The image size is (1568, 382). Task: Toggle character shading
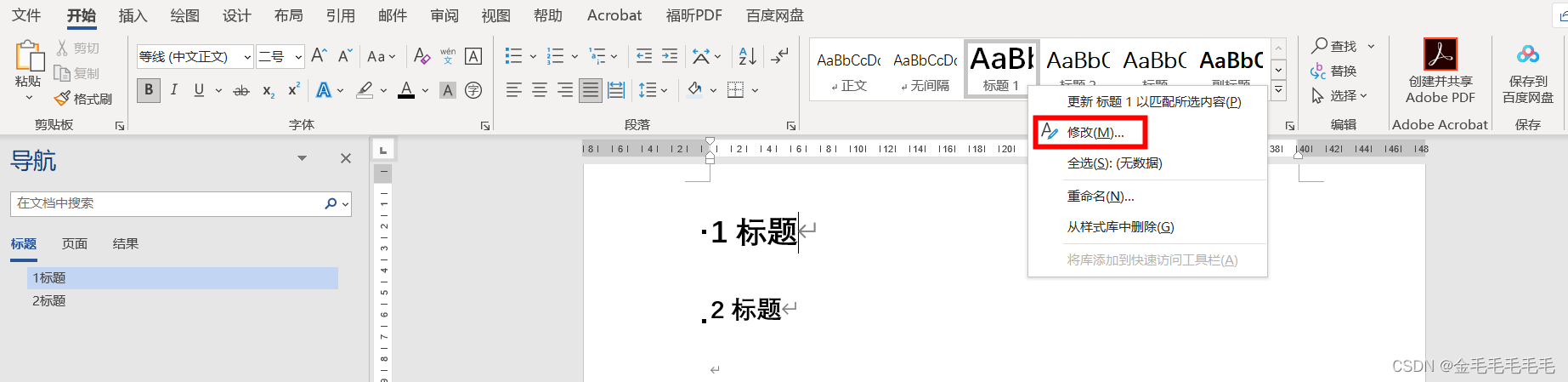[448, 90]
